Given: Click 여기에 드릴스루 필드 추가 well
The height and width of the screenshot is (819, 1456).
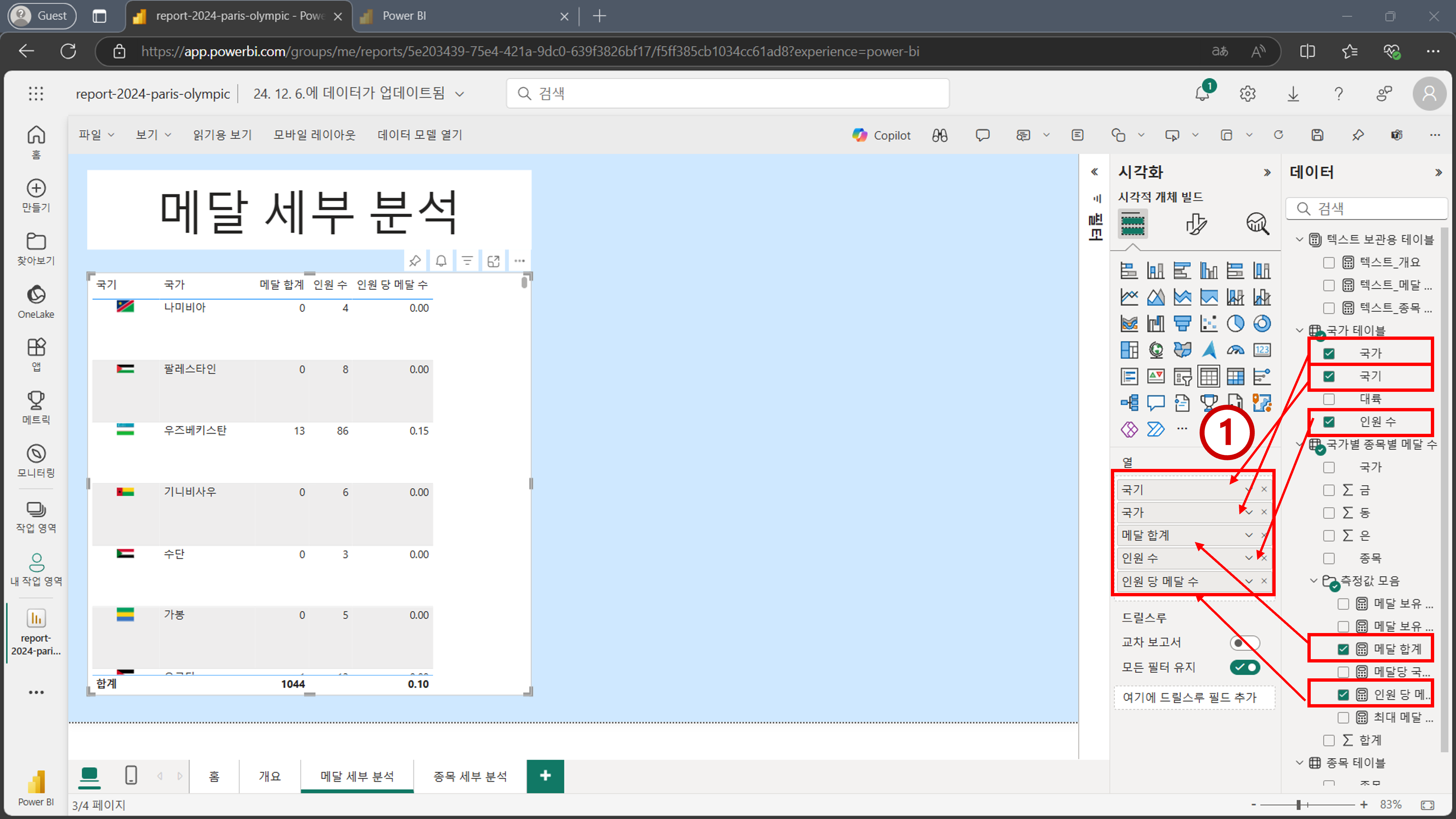Looking at the screenshot, I should [x=1194, y=698].
